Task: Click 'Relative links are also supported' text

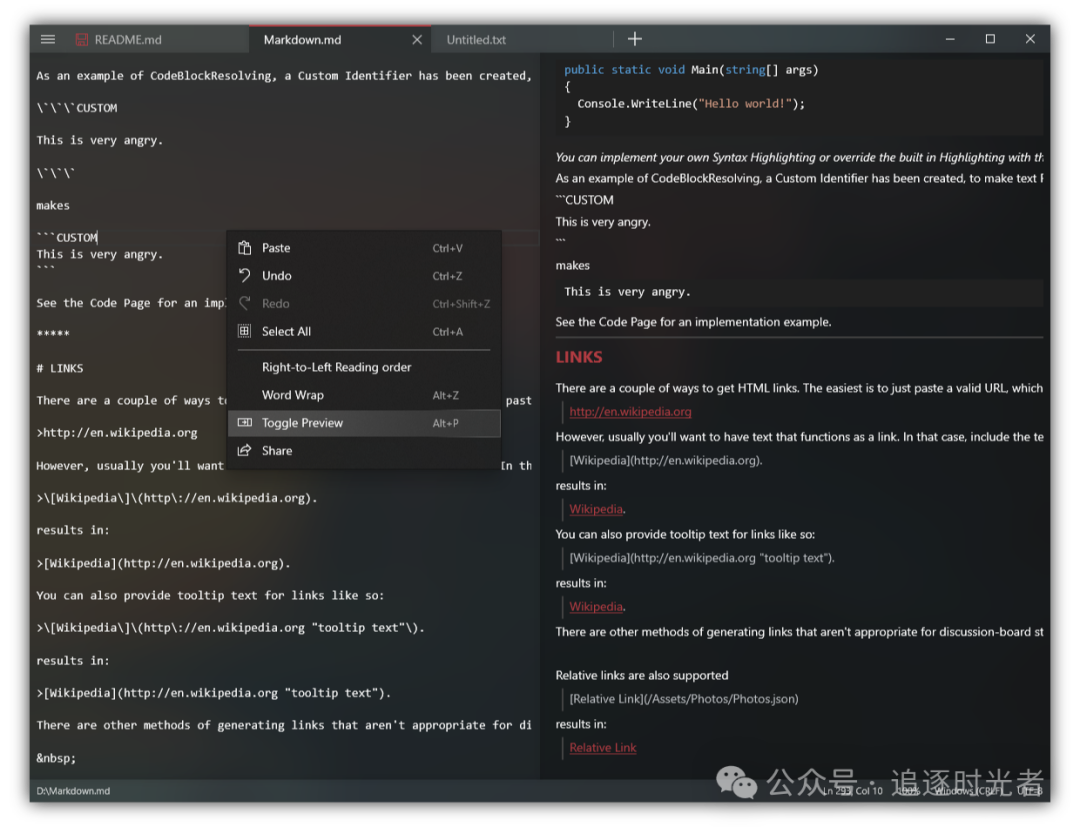Action: pos(642,676)
